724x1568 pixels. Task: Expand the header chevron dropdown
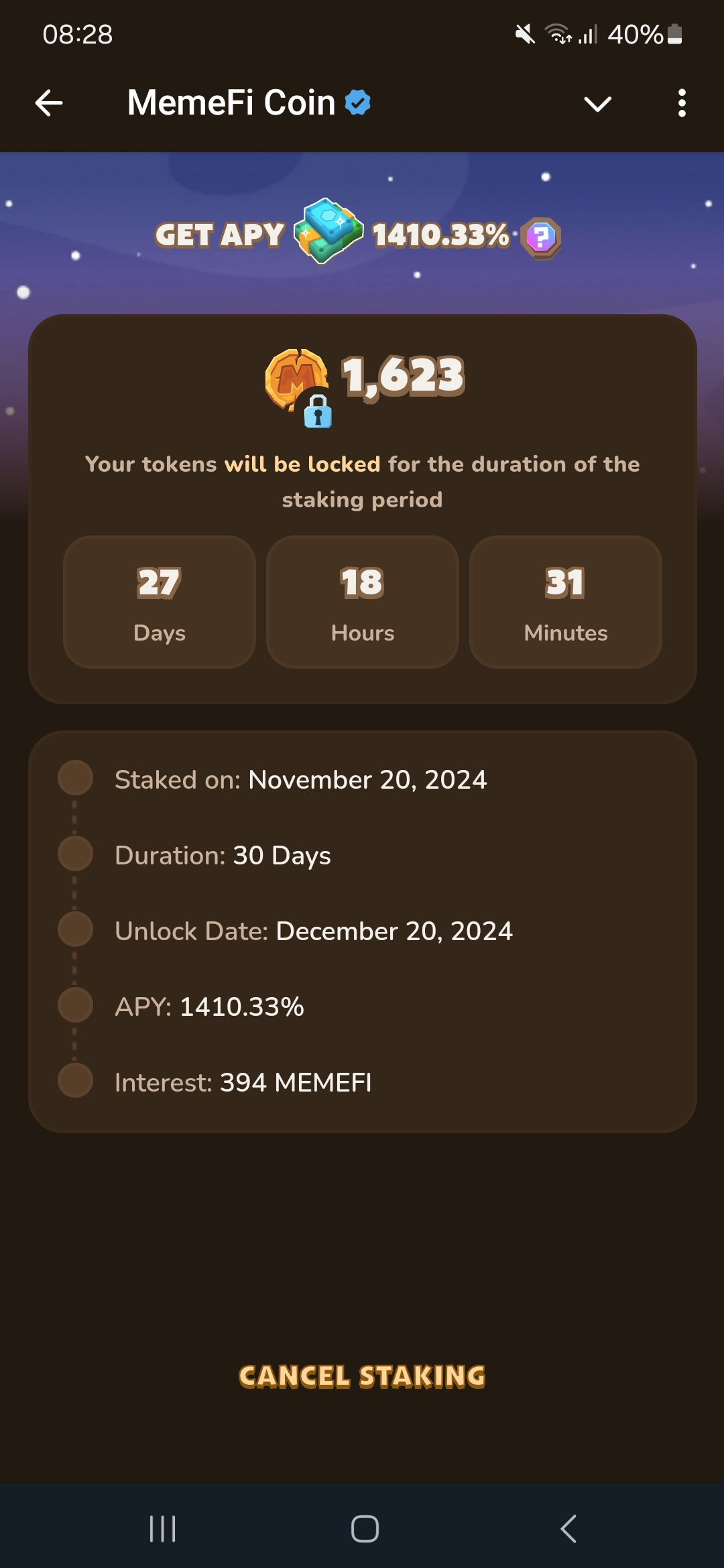[x=597, y=104]
